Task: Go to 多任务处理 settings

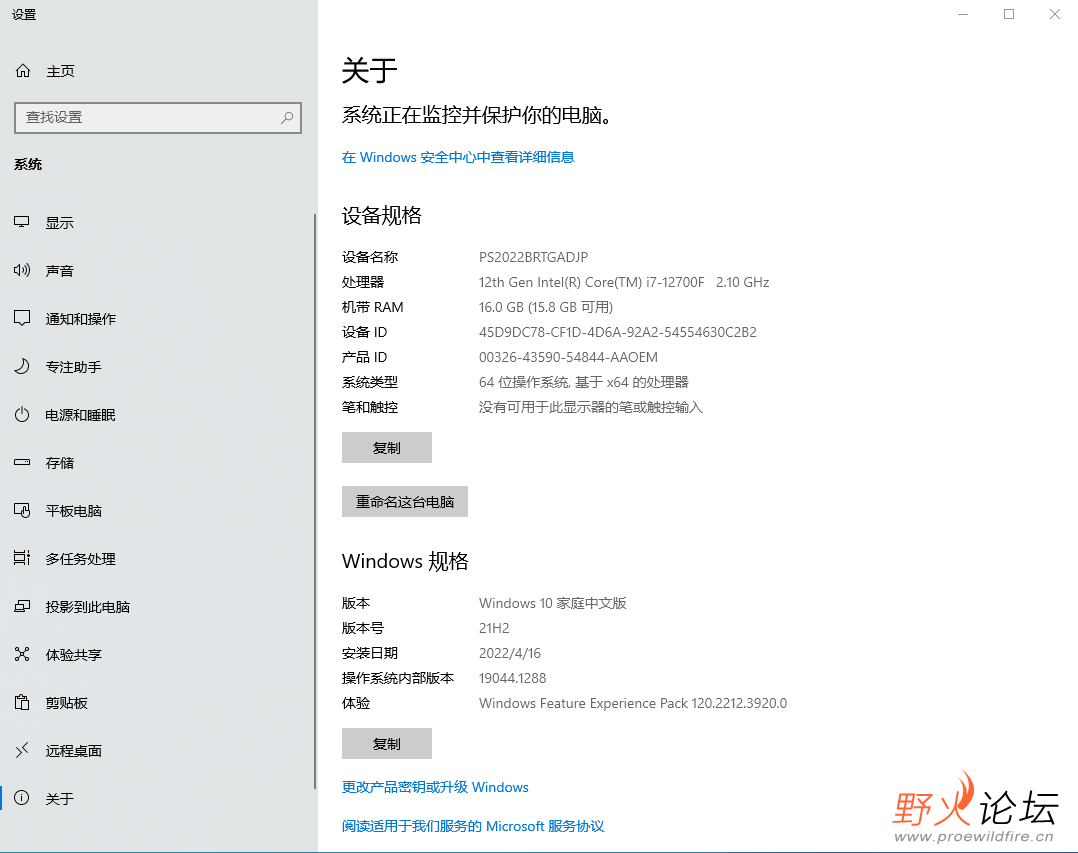Action: point(157,559)
